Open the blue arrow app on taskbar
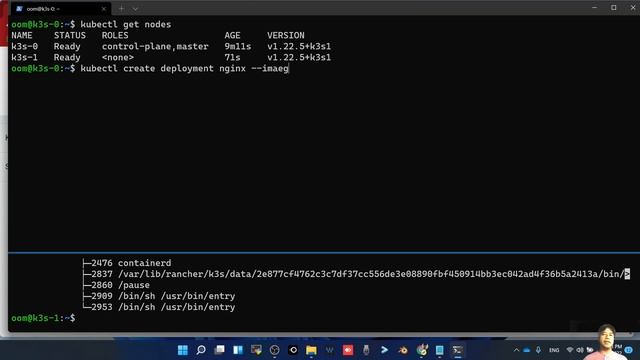 tap(384, 350)
